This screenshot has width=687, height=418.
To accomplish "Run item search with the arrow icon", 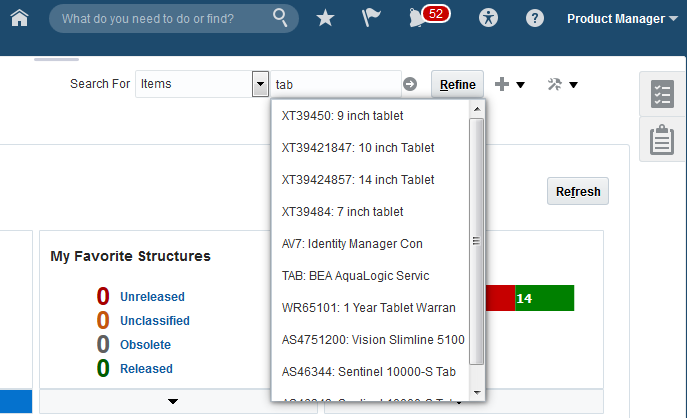I will [x=410, y=84].
